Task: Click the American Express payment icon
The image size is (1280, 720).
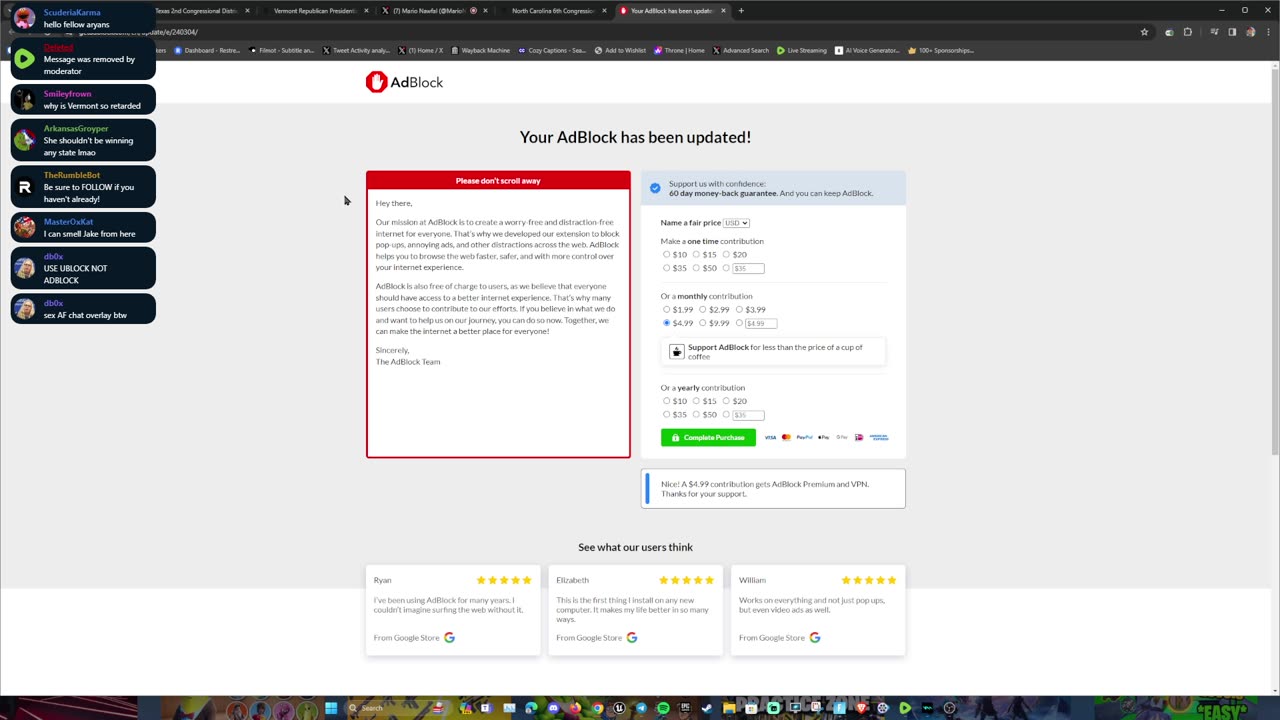Action: (878, 437)
